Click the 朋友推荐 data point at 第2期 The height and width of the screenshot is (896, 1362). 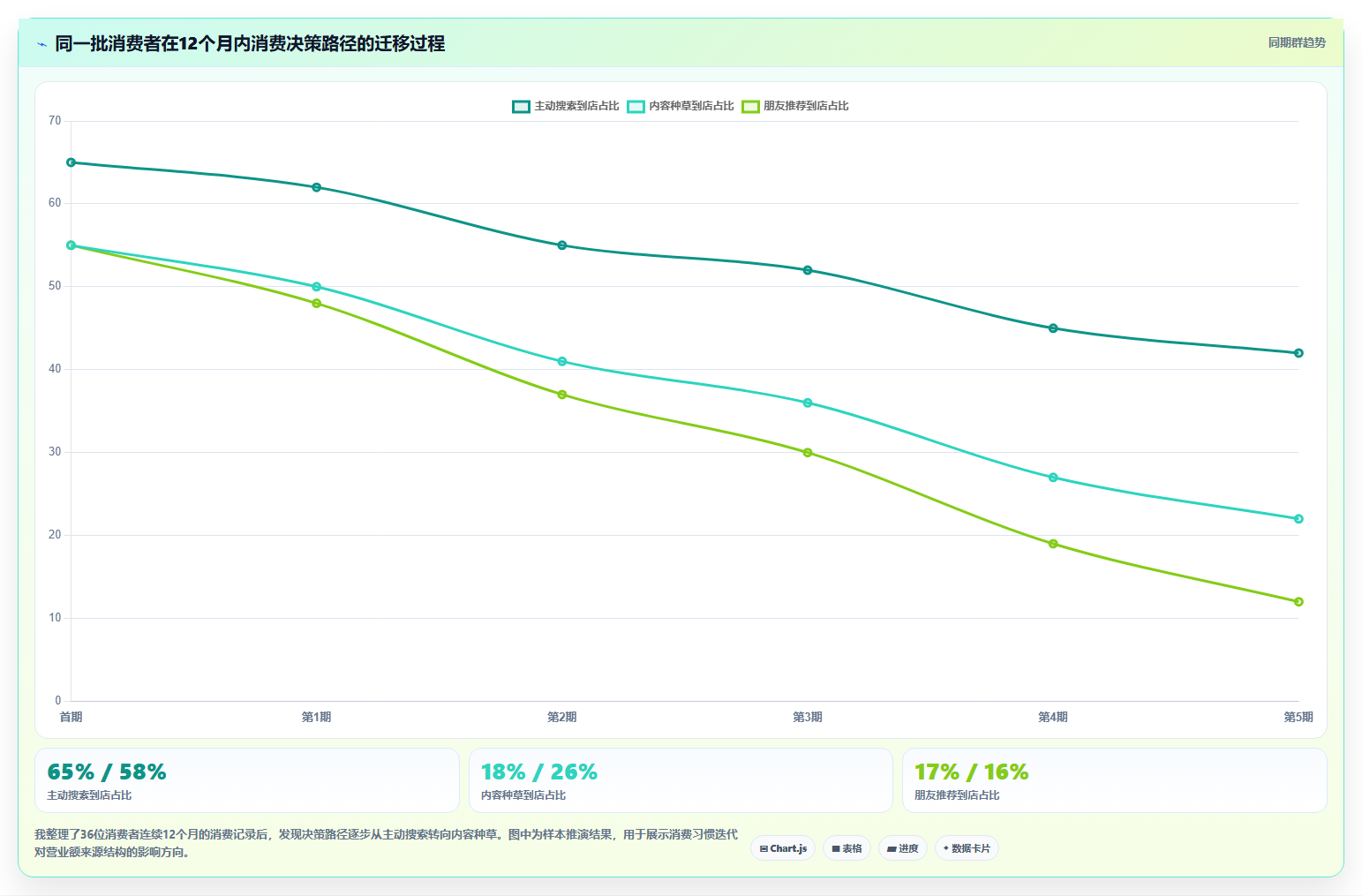pyautogui.click(x=561, y=395)
